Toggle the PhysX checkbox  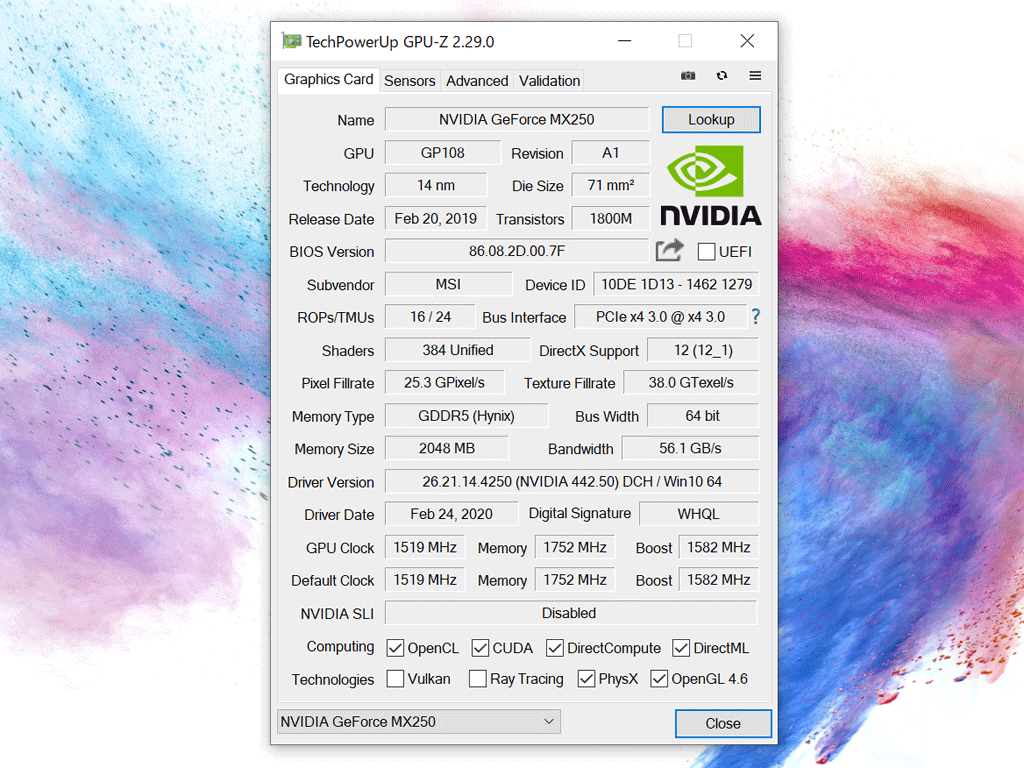(x=586, y=679)
